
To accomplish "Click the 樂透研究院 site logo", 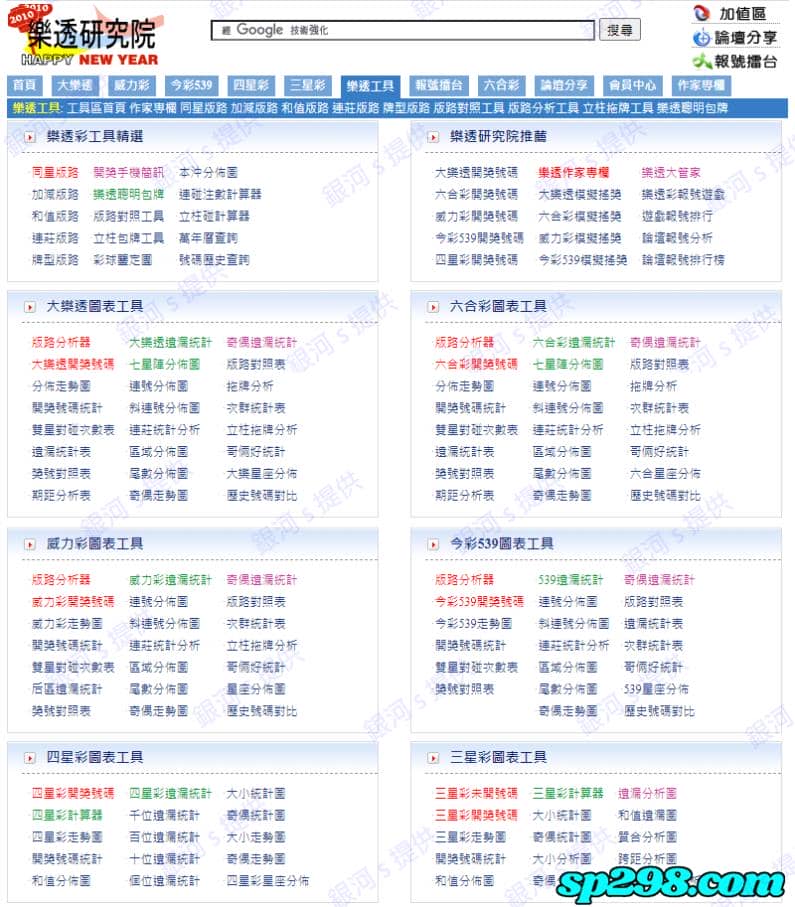I will coord(86,36).
